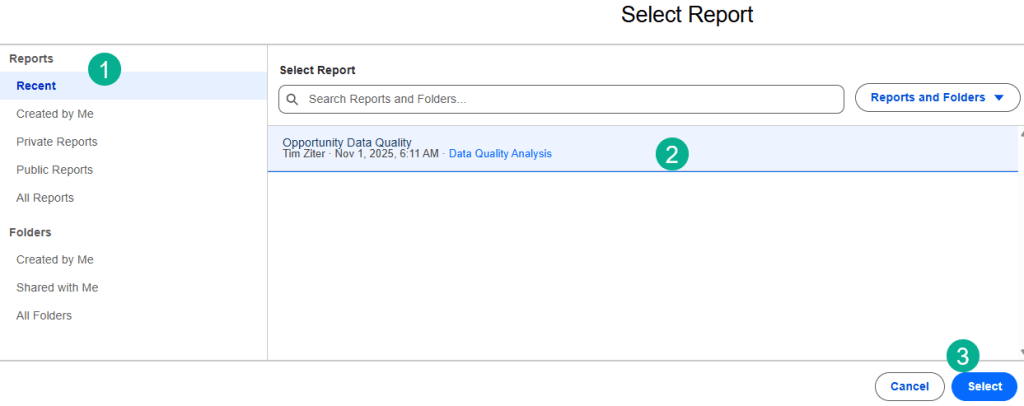Show Created by Me under Folders
1024x406 pixels.
click(54, 260)
